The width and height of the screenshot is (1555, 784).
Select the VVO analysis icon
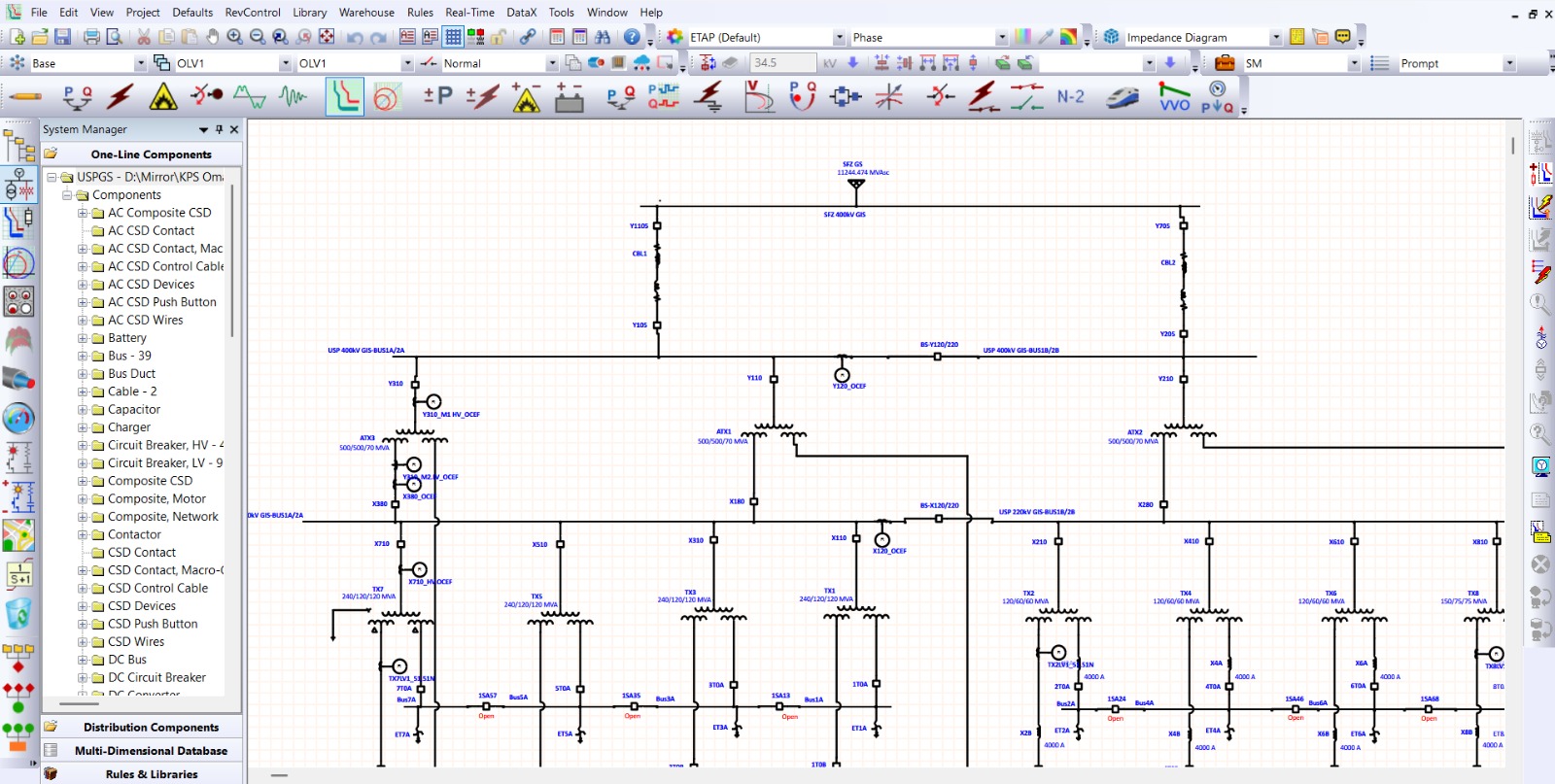pyautogui.click(x=1175, y=97)
